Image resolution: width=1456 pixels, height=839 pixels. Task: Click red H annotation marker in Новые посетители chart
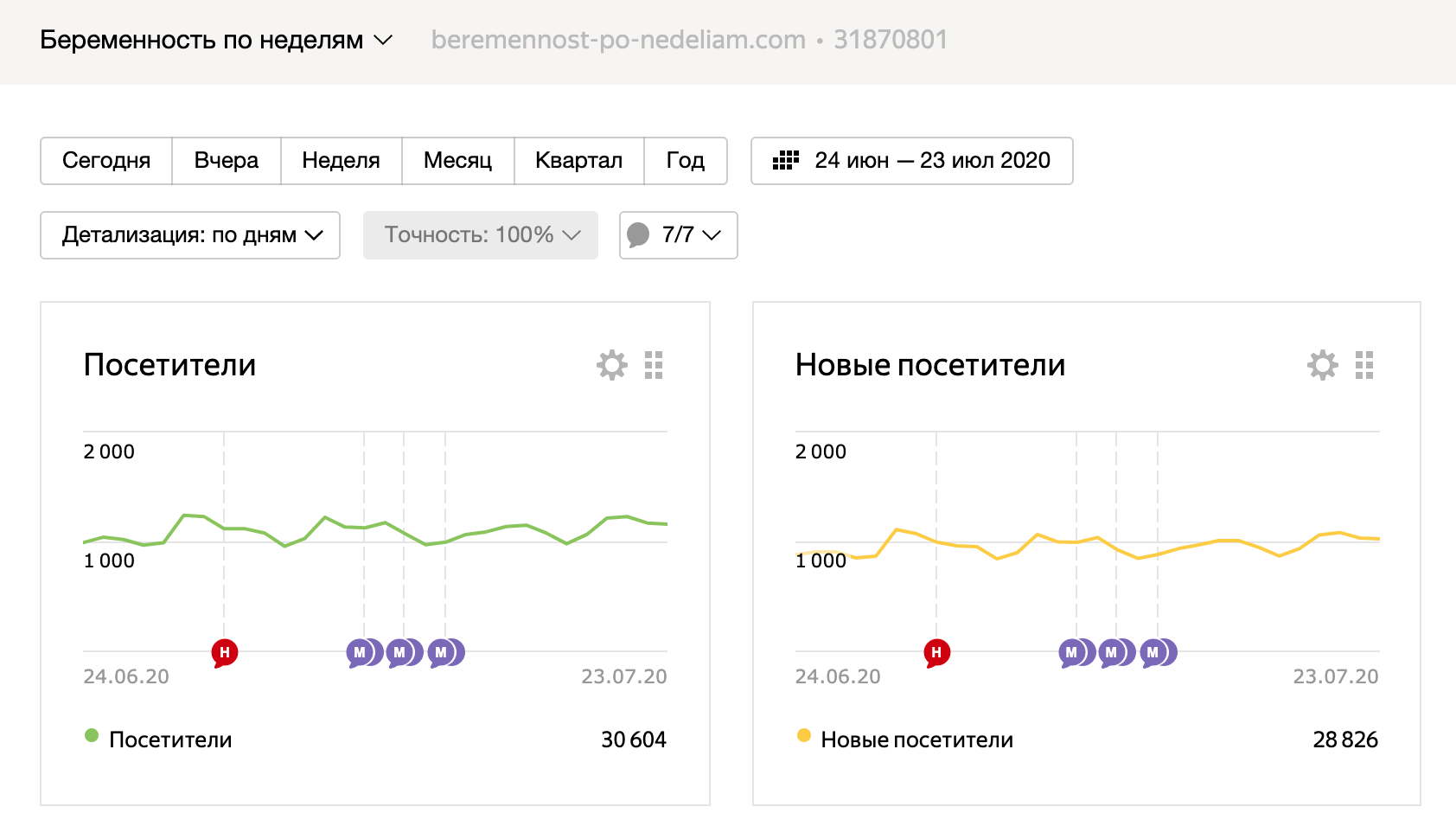point(936,652)
